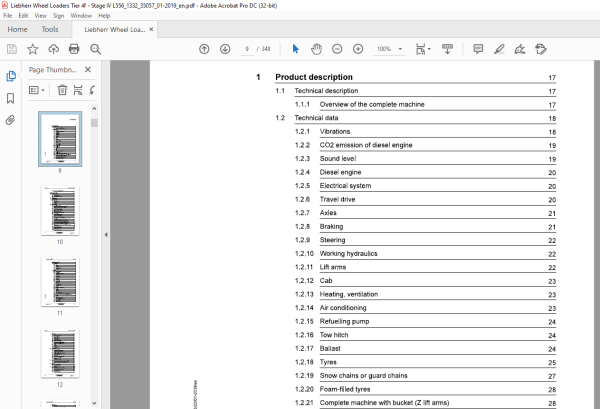Open the View menu
Viewport: 600px width, 409px height.
40,16
